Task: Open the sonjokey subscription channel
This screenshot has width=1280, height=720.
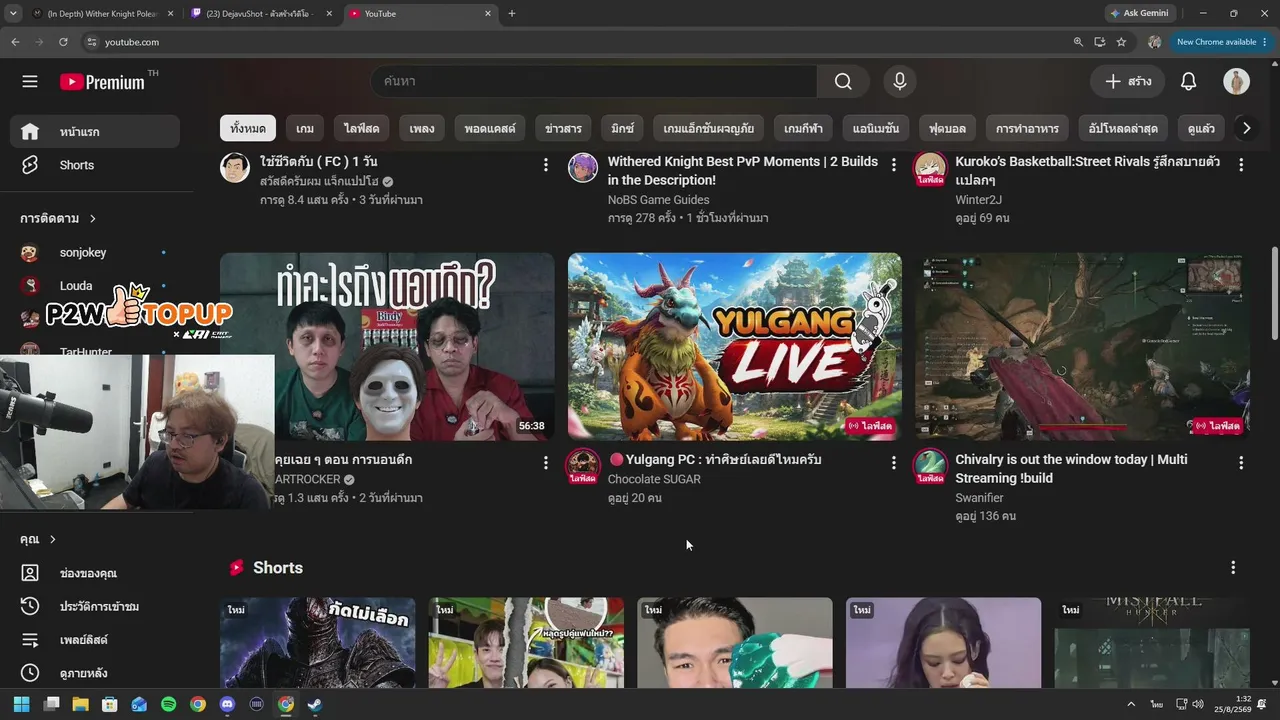Action: pos(95,252)
